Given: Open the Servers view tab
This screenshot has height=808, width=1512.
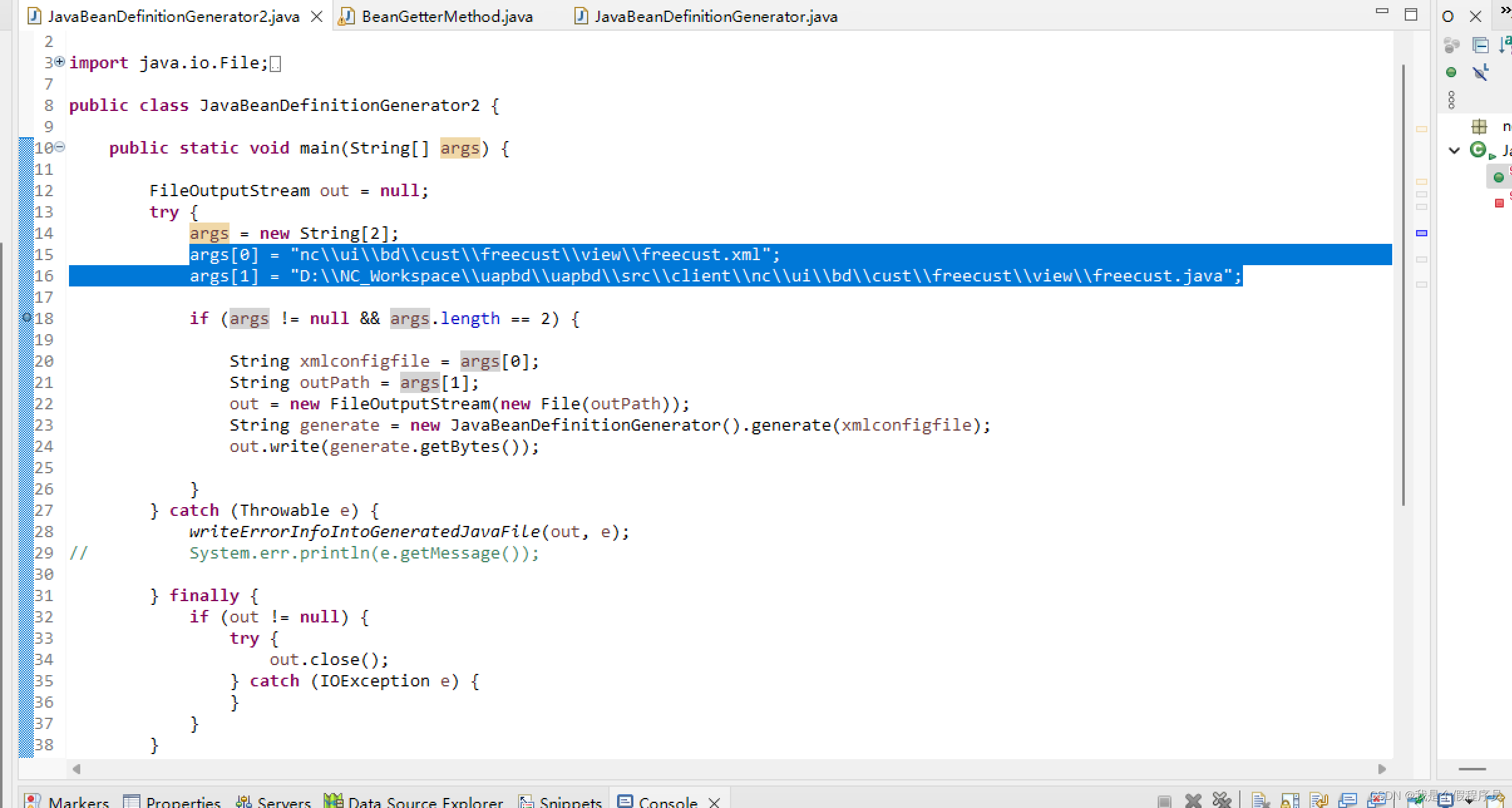Looking at the screenshot, I should pyautogui.click(x=273, y=800).
